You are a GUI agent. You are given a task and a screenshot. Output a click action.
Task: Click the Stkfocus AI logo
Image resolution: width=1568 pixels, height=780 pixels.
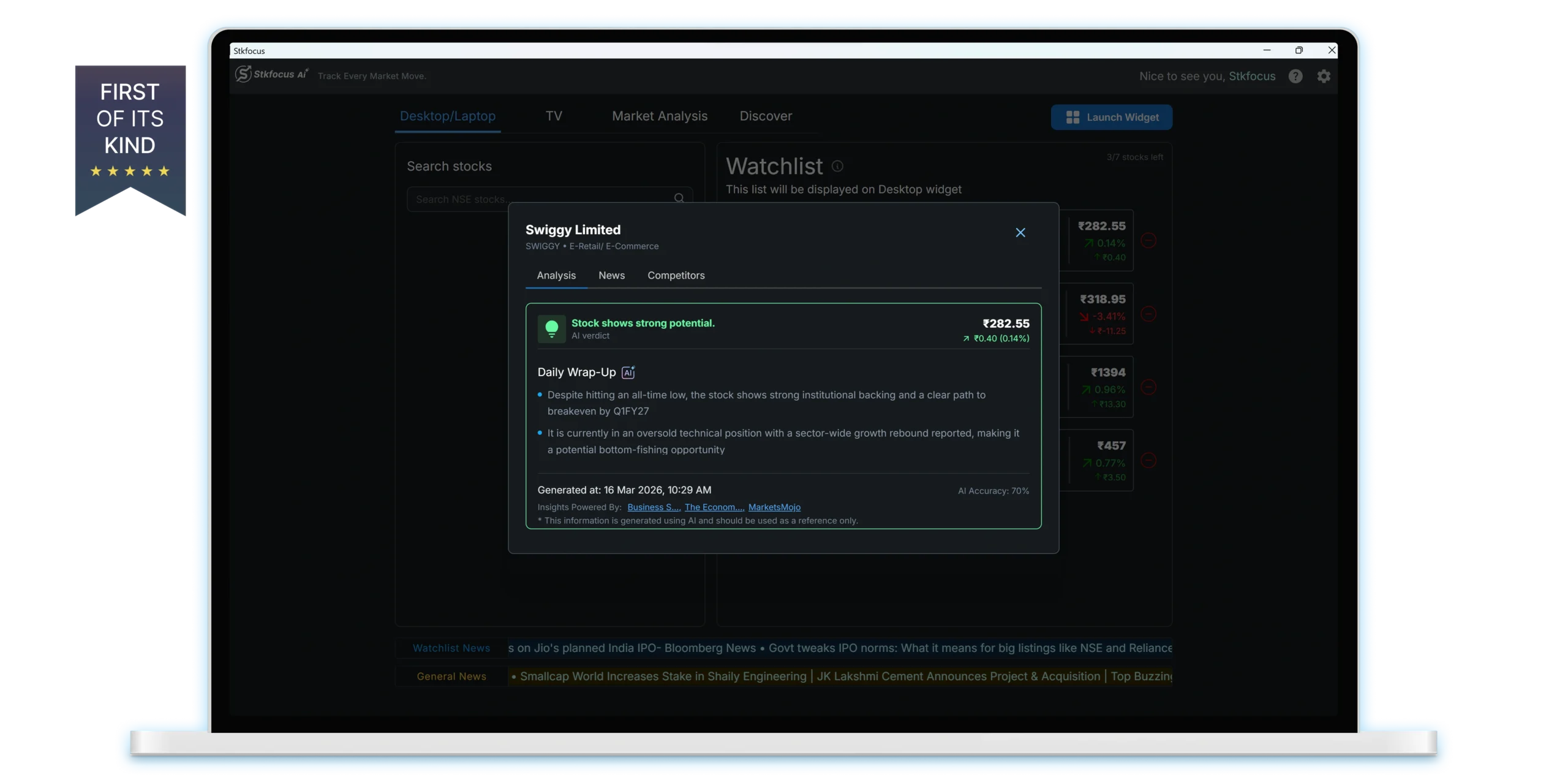[271, 74]
